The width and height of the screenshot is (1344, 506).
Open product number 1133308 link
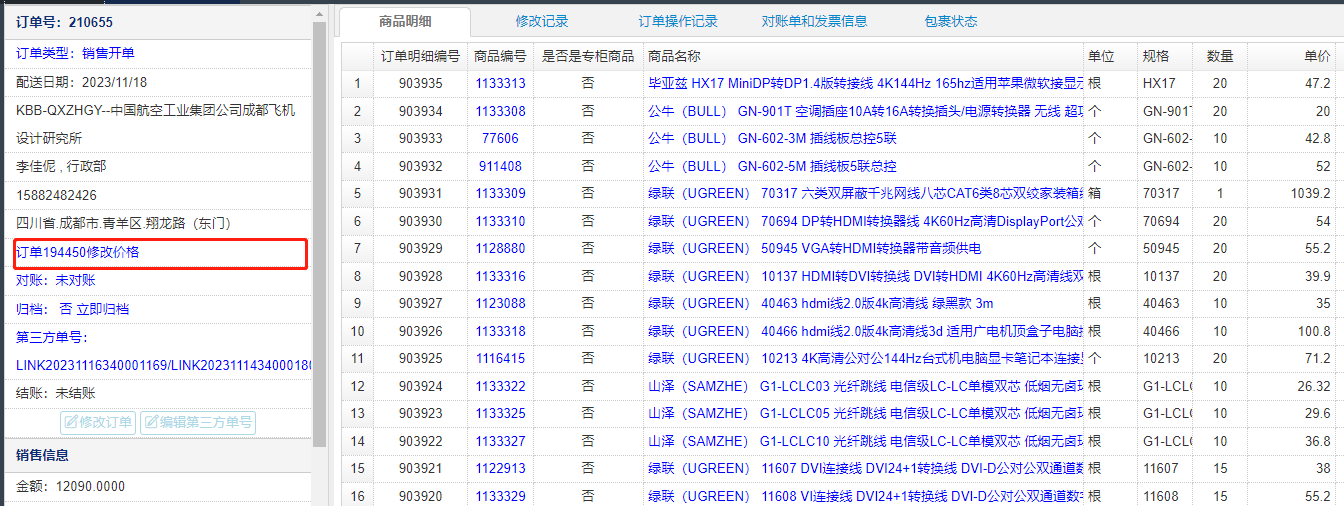pos(500,111)
